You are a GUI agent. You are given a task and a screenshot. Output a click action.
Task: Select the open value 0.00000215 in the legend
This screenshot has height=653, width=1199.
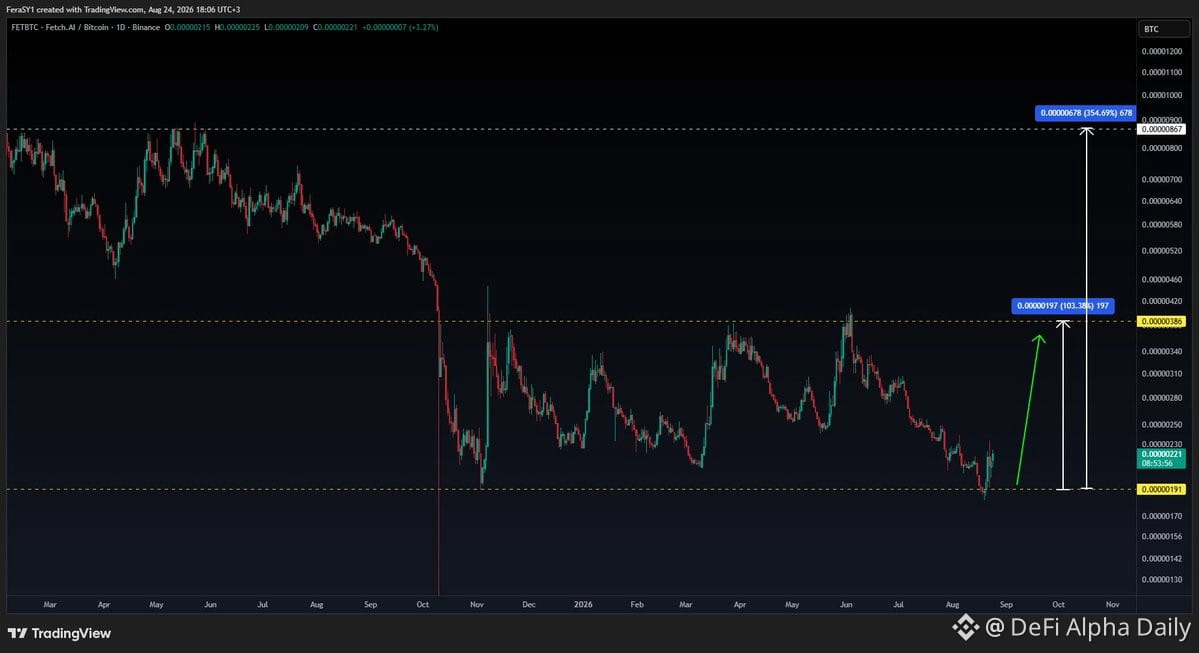point(187,28)
